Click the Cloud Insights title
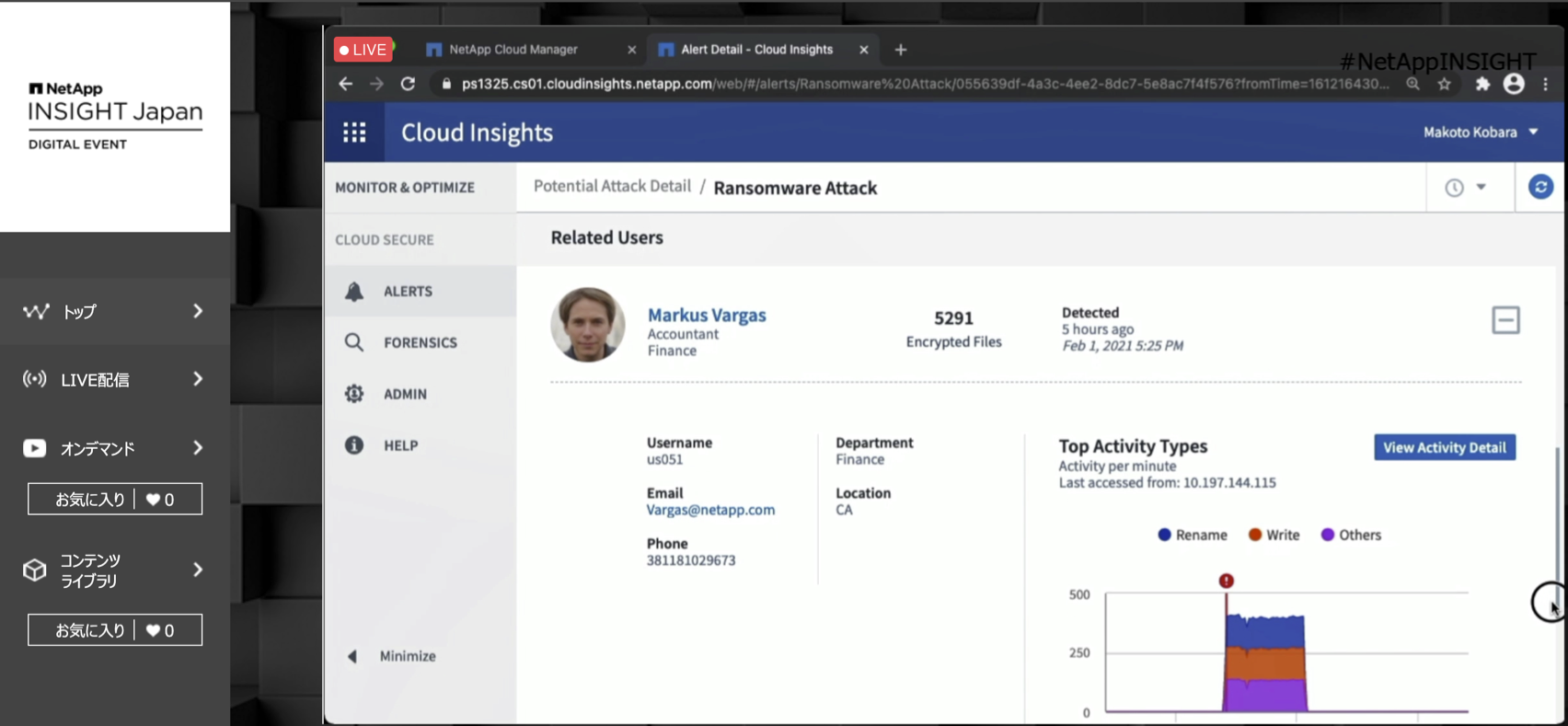Screen dimensions: 1568x726 [x=477, y=133]
